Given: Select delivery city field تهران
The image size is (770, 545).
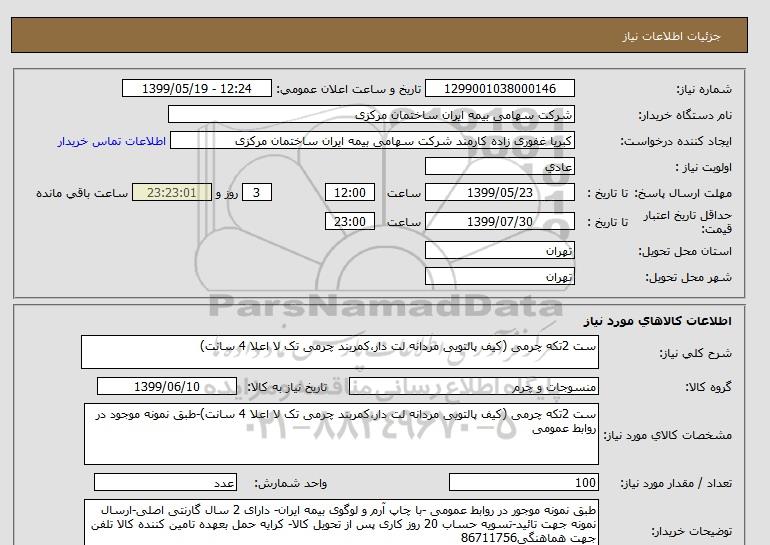Looking at the screenshot, I should (x=500, y=276).
